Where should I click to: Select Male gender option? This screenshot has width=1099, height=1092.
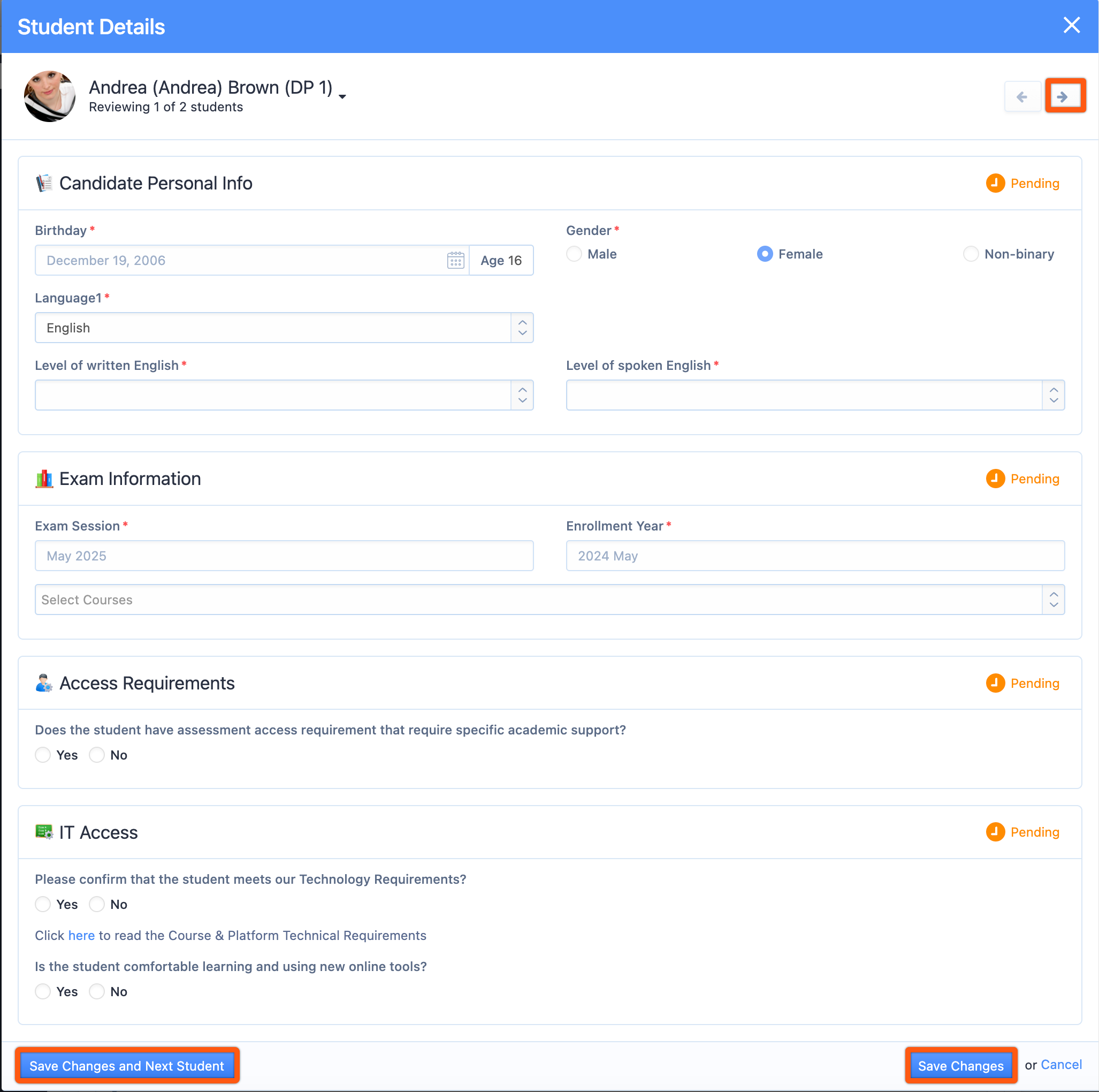(574, 254)
